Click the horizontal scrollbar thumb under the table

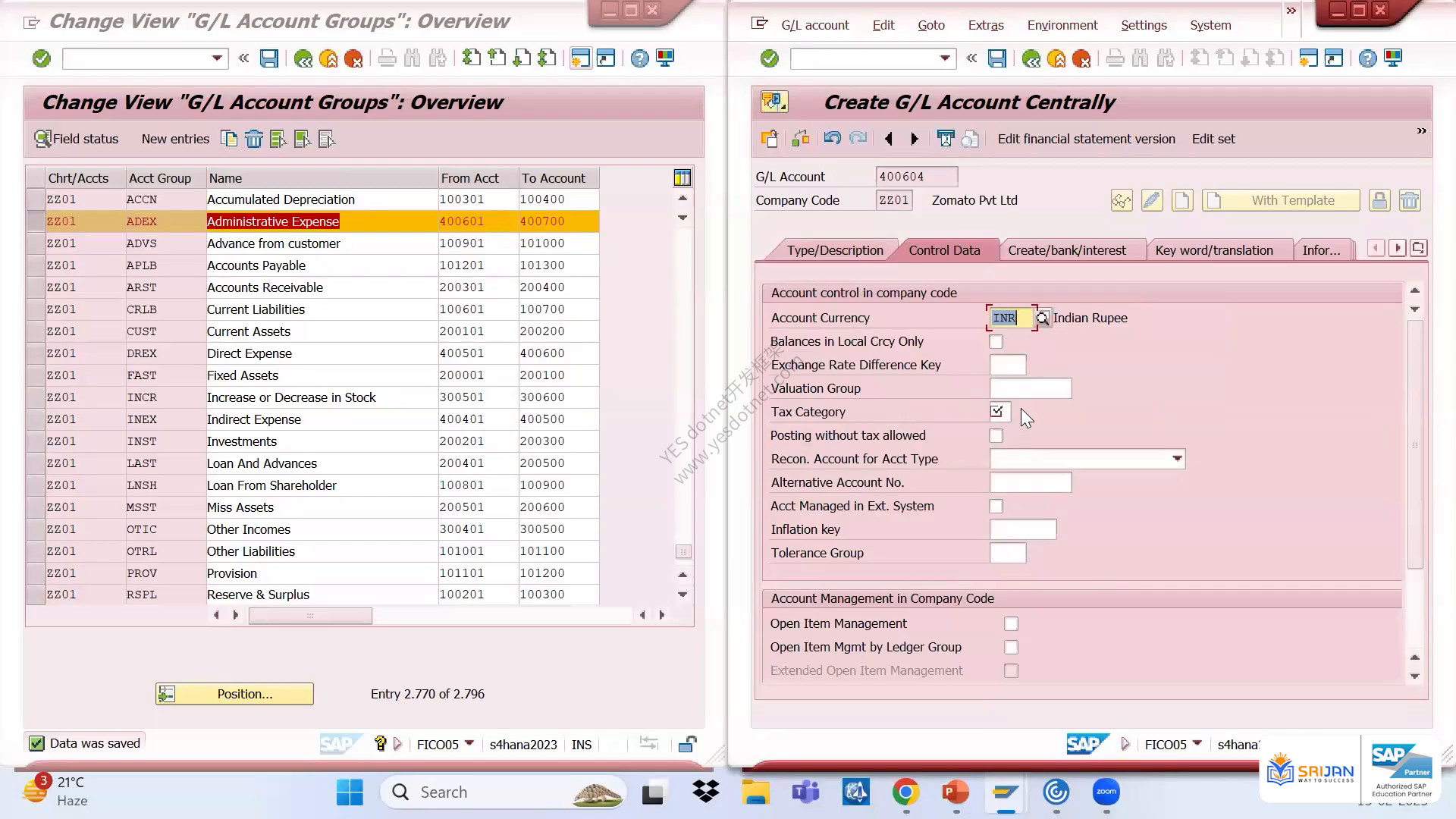pyautogui.click(x=310, y=616)
